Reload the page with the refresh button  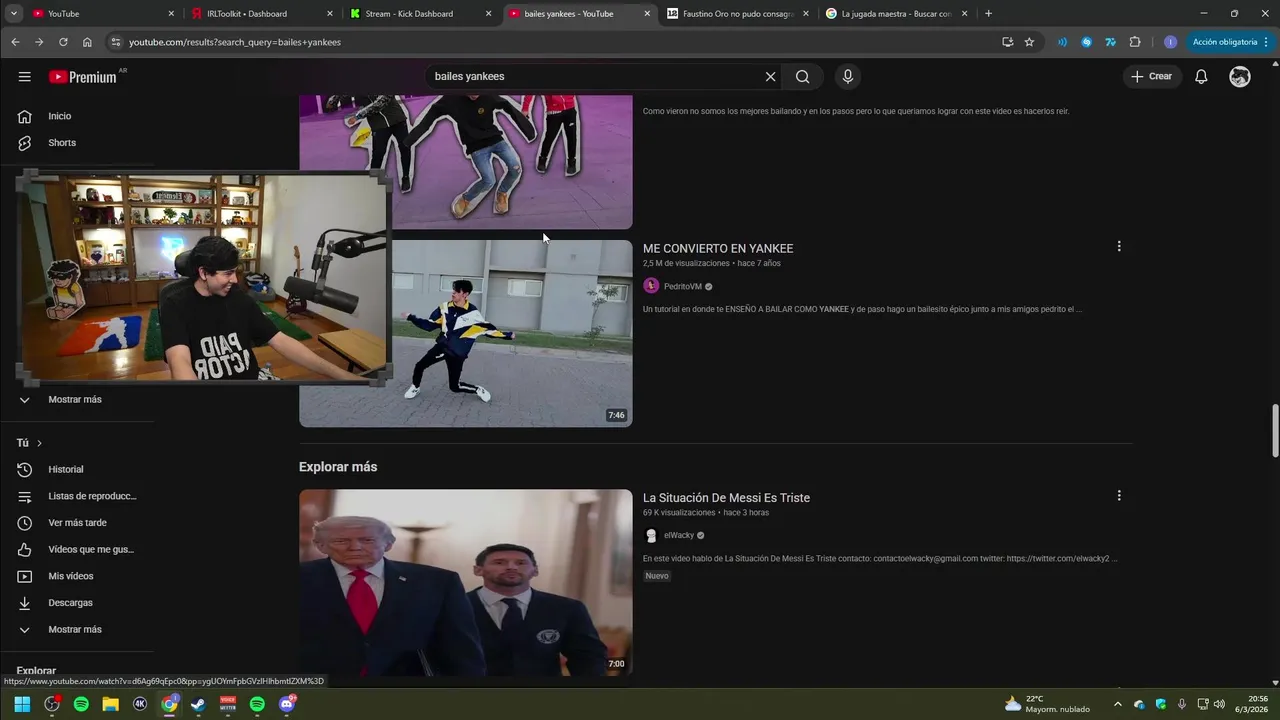[63, 42]
